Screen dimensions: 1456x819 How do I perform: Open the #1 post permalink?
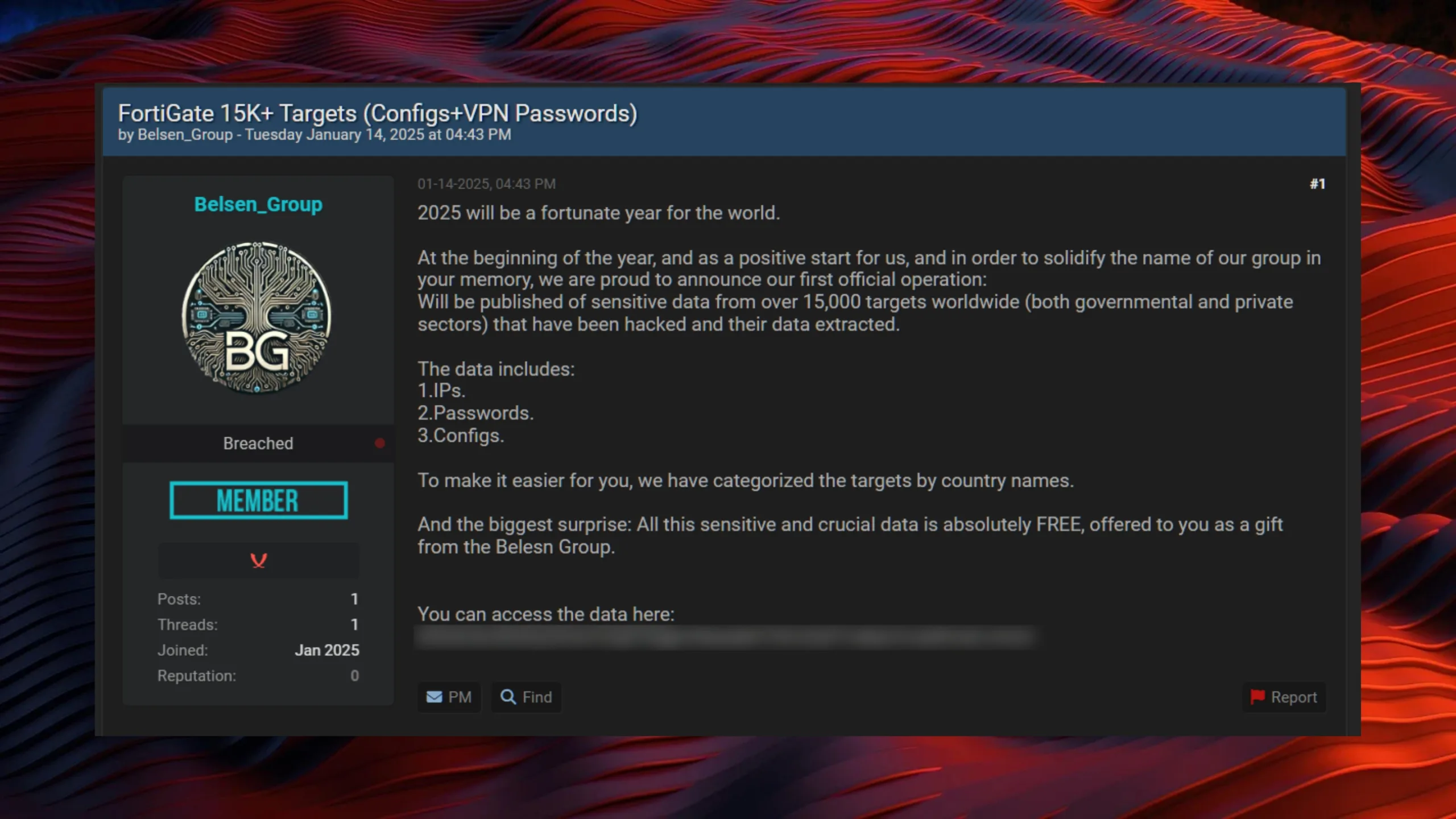[1317, 184]
